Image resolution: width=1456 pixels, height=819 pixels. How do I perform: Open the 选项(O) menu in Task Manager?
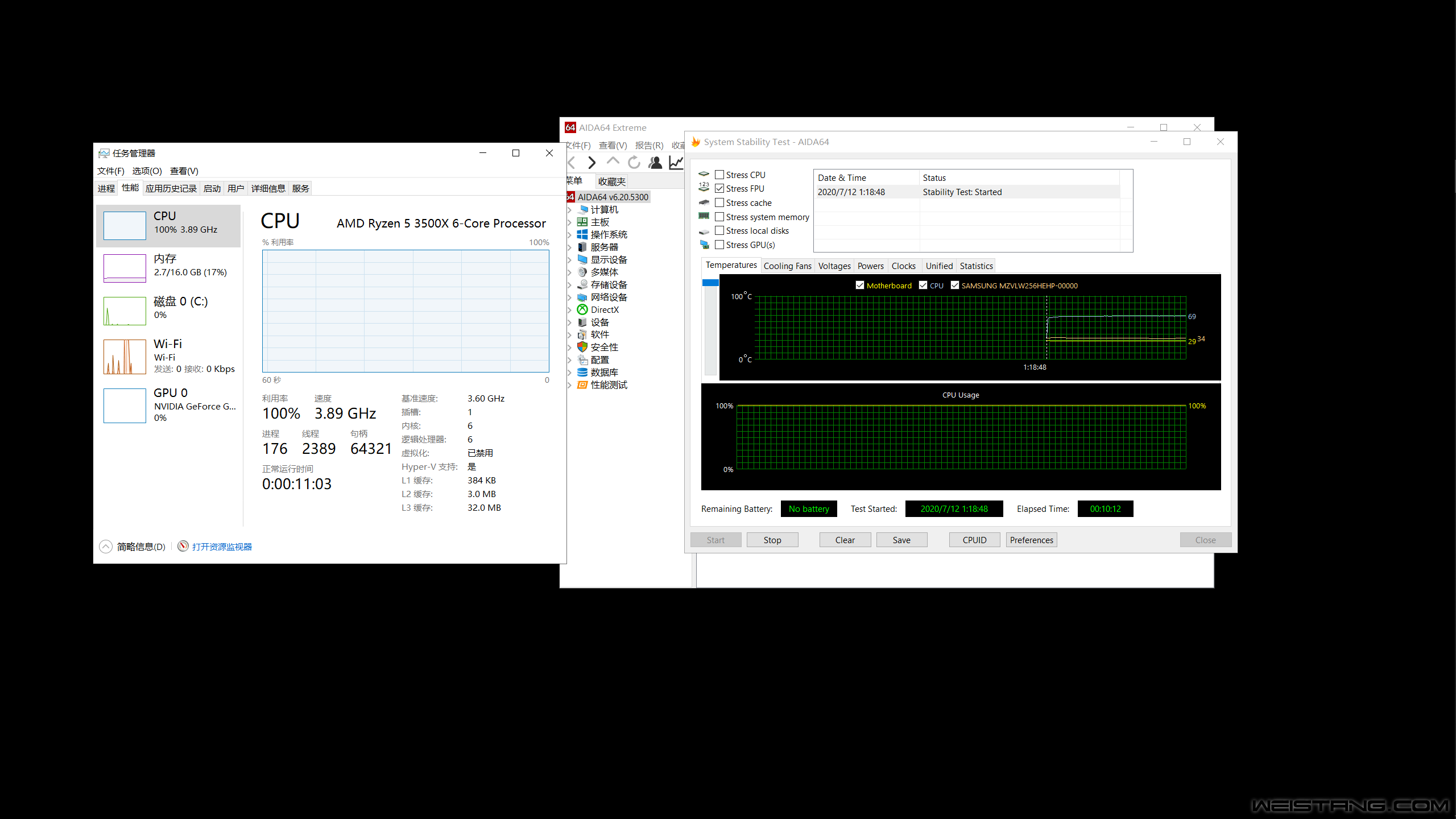147,171
